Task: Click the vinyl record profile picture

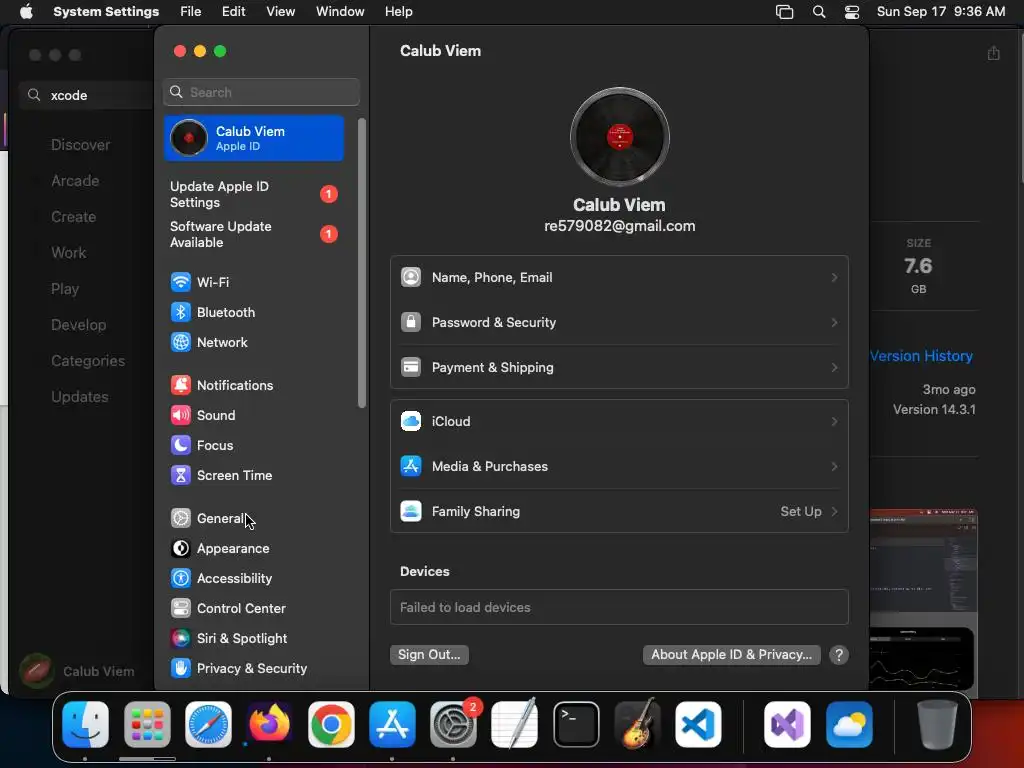Action: pyautogui.click(x=619, y=136)
